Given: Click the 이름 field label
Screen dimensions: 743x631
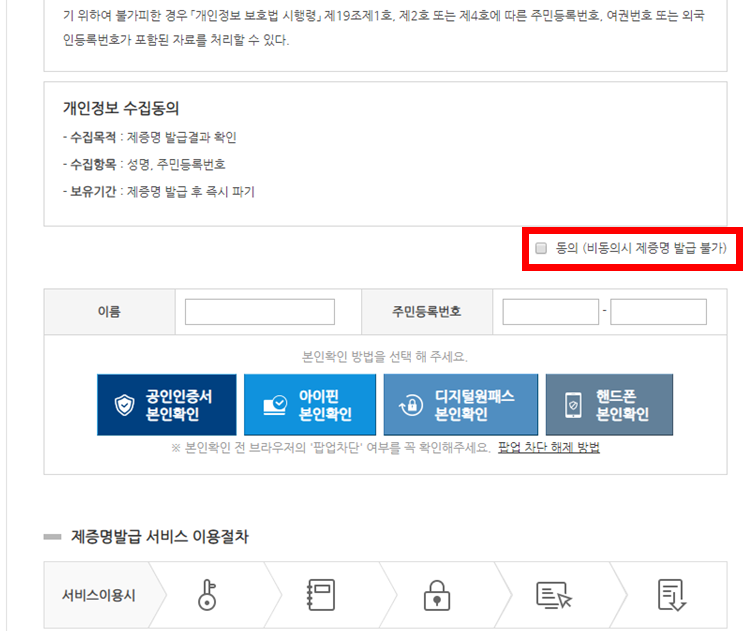Looking at the screenshot, I should tap(109, 312).
